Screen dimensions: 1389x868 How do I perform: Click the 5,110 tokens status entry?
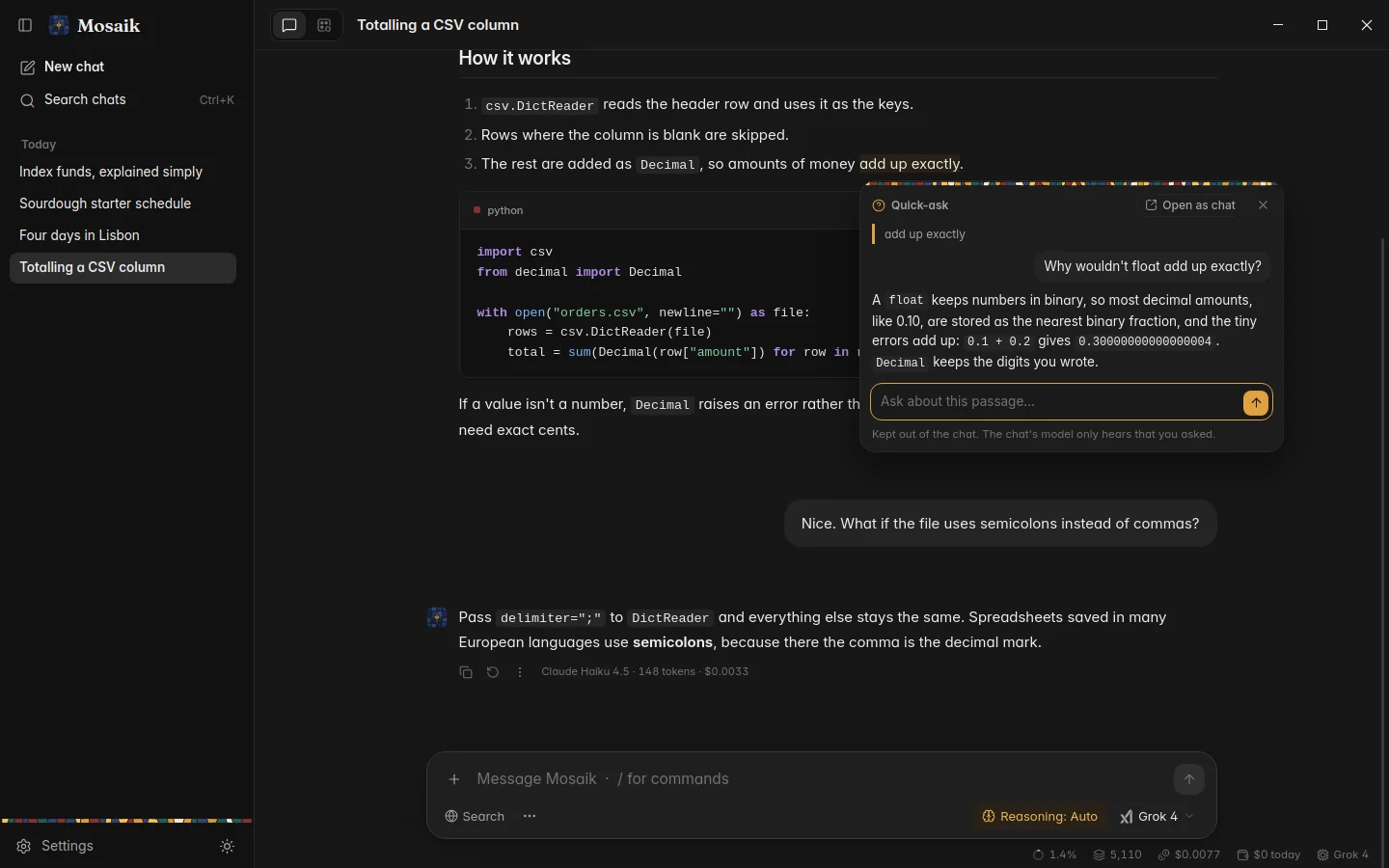click(x=1117, y=854)
